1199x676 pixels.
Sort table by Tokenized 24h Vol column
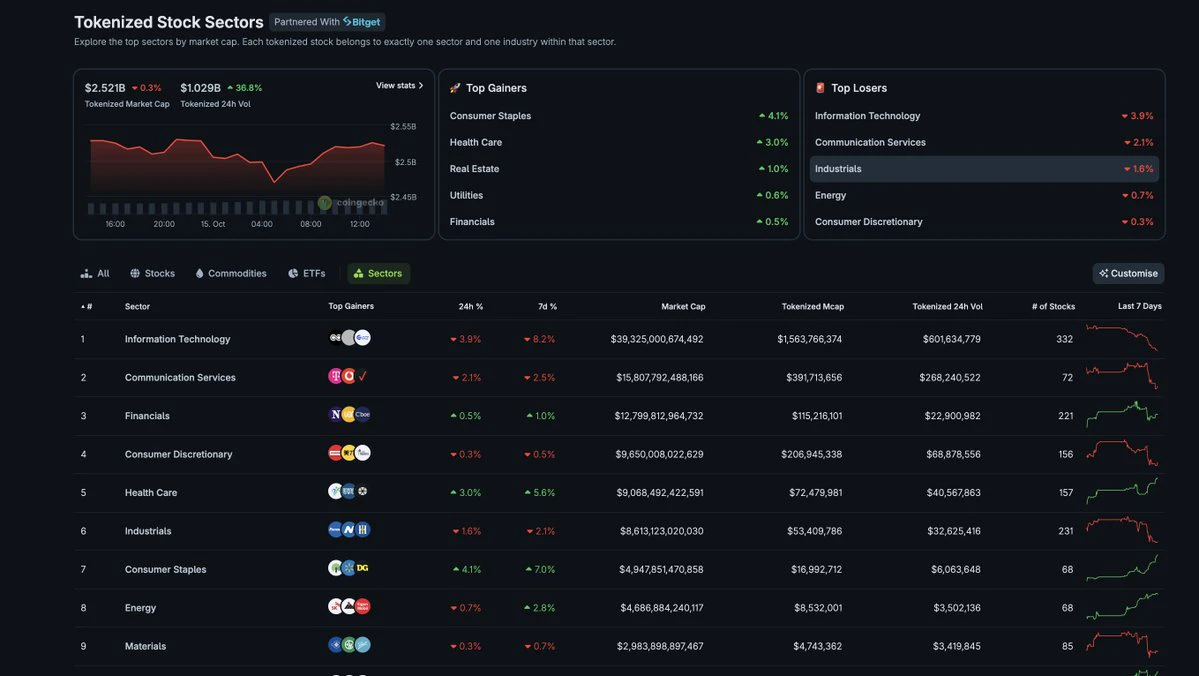click(x=947, y=307)
